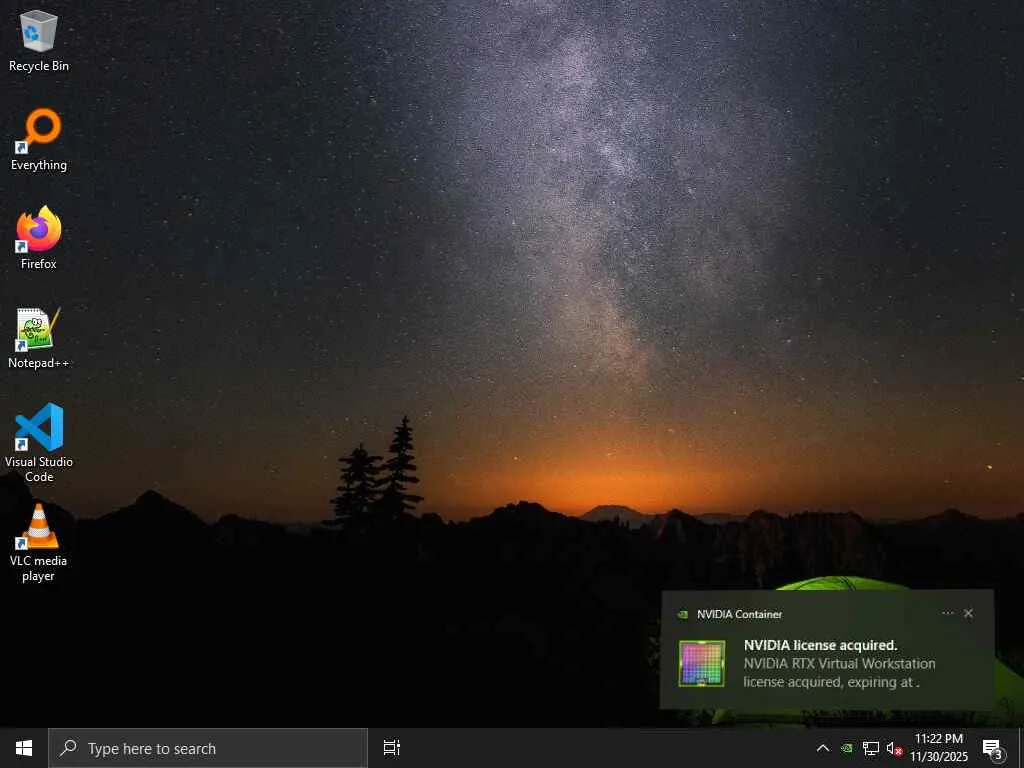Open the network status tray icon
This screenshot has width=1024, height=768.
pyautogui.click(x=871, y=748)
